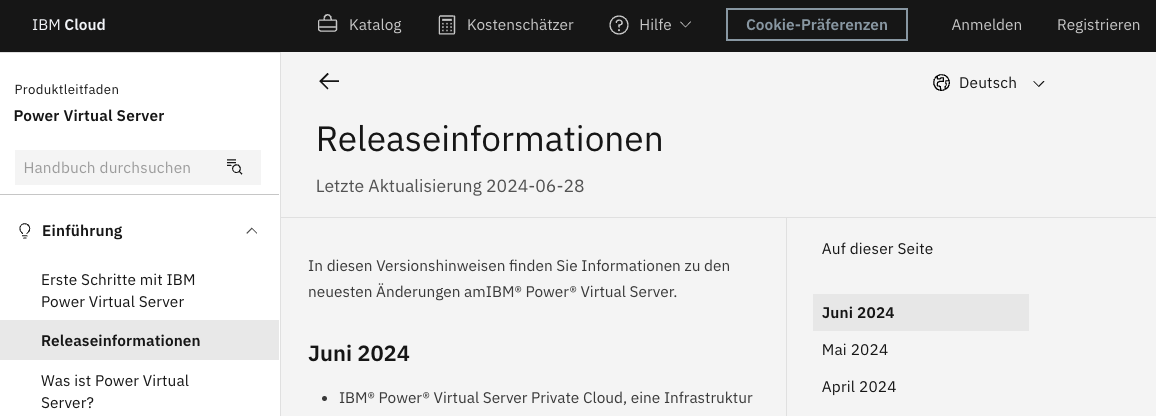This screenshot has height=416, width=1156.
Task: Click the Hilfe question mark icon
Action: (x=619, y=24)
